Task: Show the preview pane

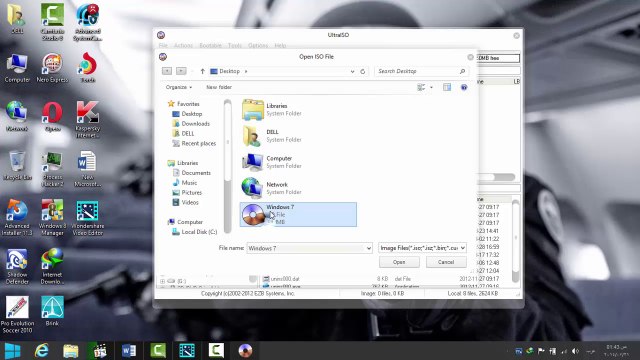Action: pyautogui.click(x=447, y=87)
